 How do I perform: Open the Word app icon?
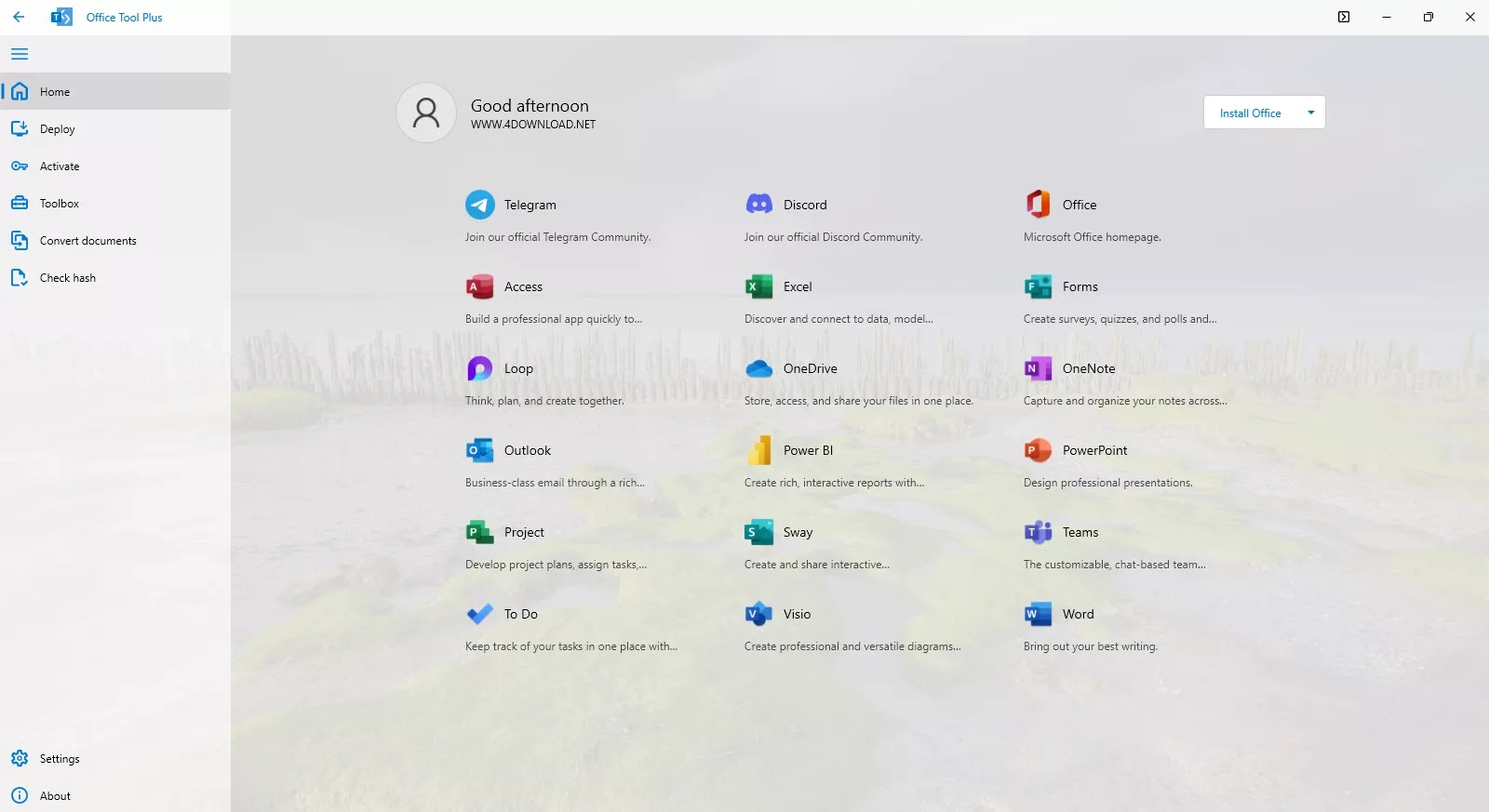[x=1039, y=614]
